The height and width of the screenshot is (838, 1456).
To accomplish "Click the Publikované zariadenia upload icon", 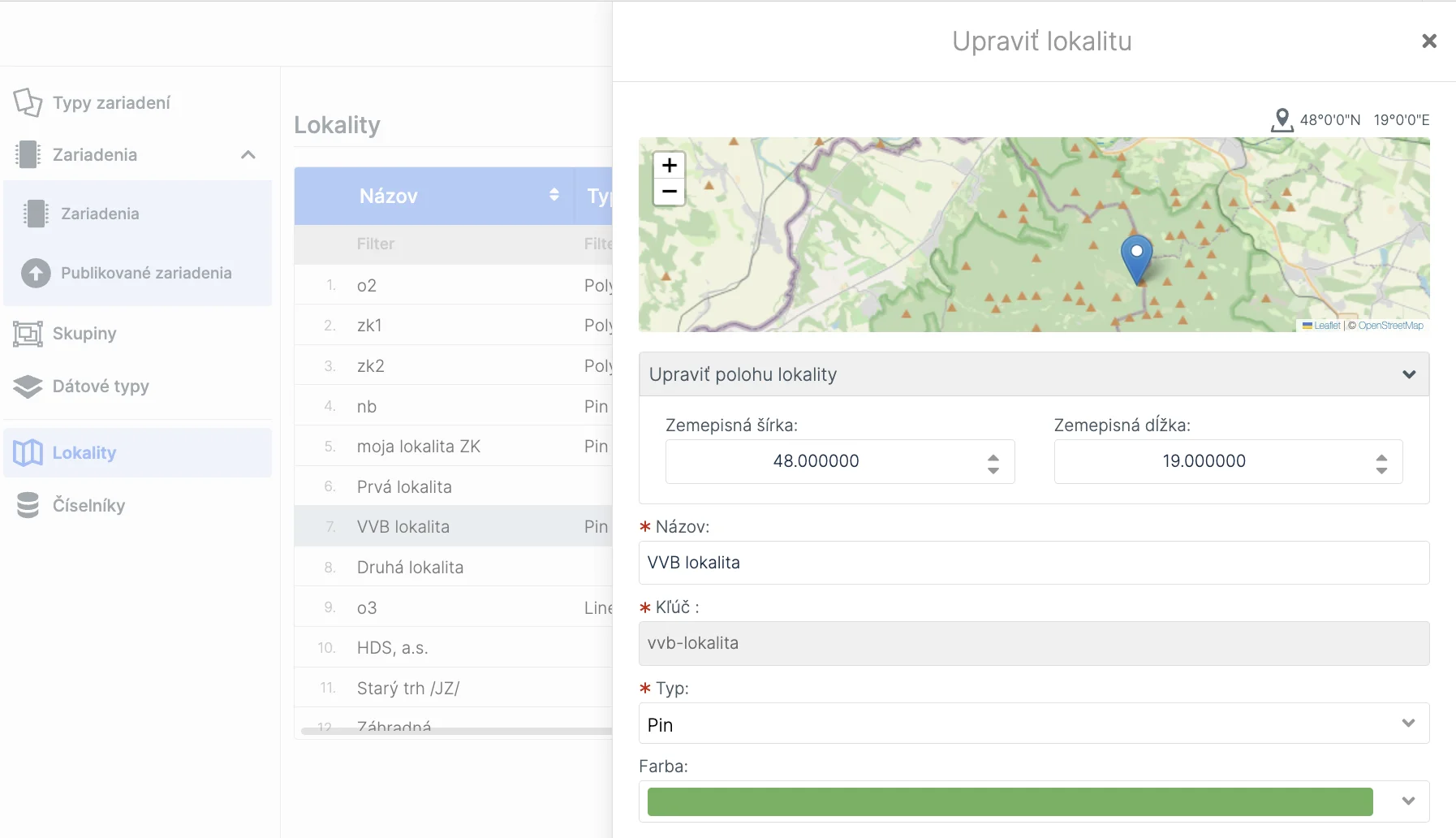I will click(x=36, y=274).
